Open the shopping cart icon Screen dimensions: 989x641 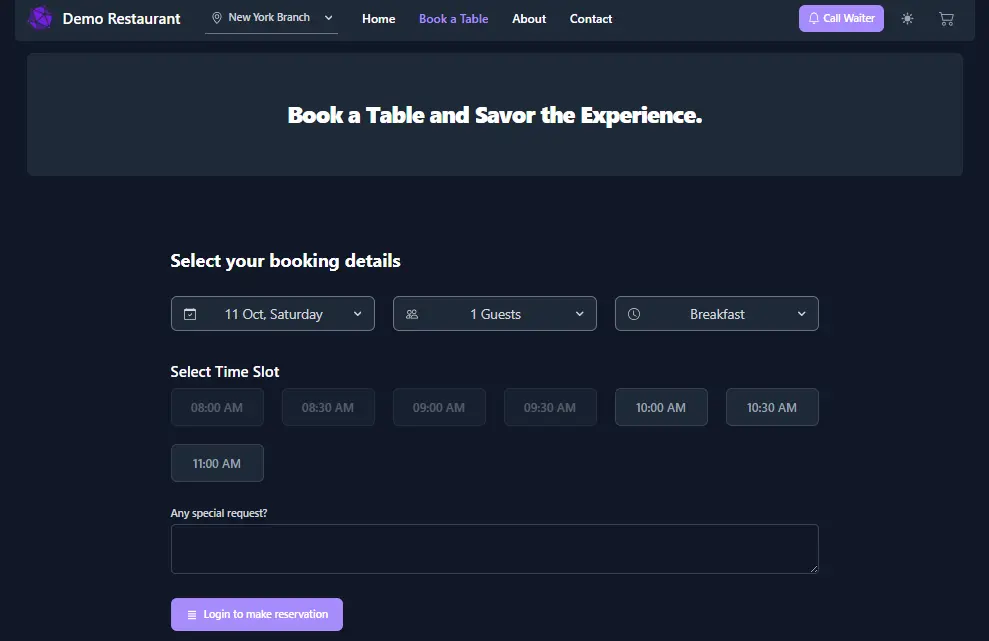coord(946,18)
